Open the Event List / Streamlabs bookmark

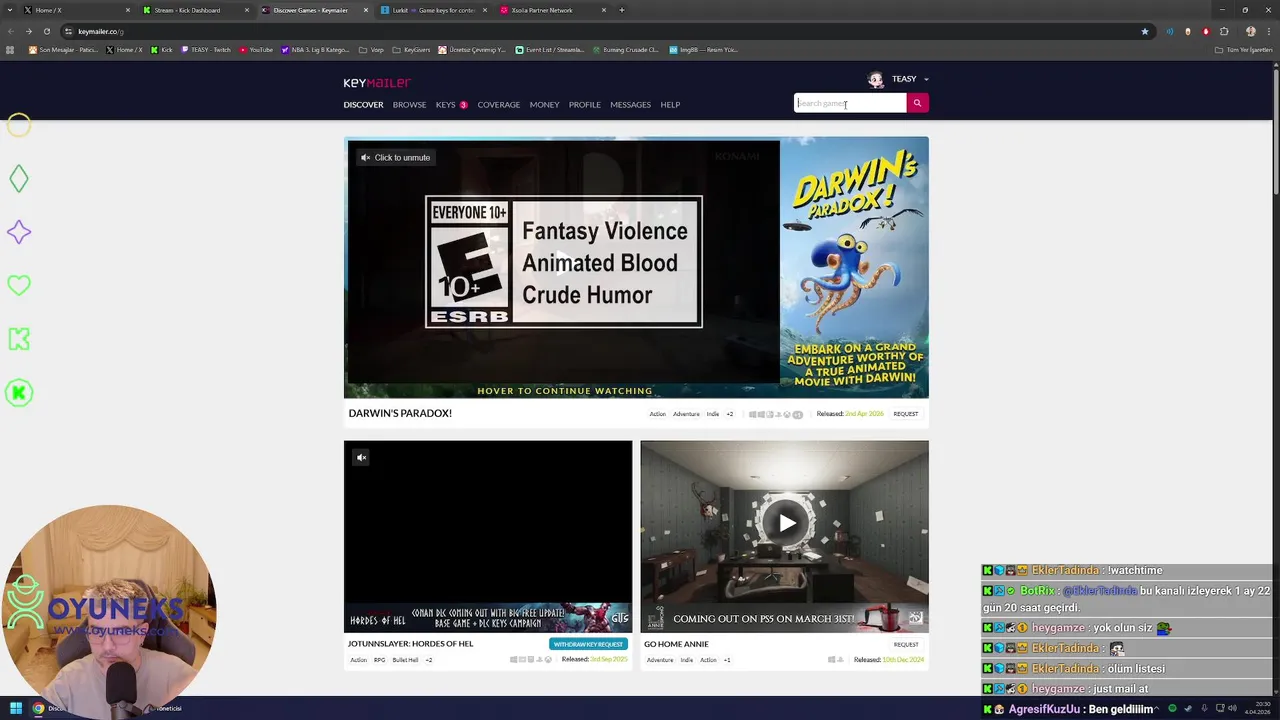pos(549,49)
